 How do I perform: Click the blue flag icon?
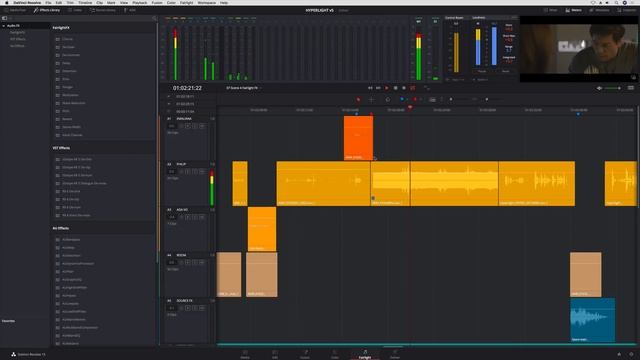click(x=402, y=100)
